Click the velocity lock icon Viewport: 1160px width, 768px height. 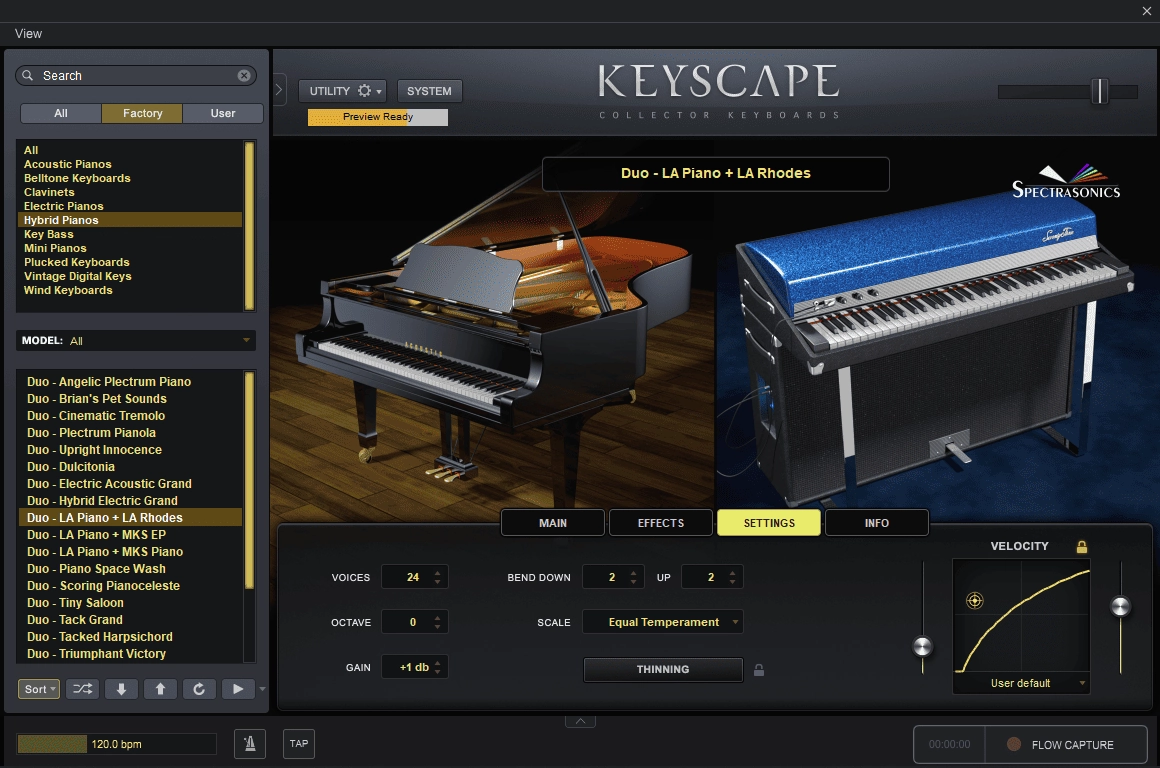(x=1082, y=547)
